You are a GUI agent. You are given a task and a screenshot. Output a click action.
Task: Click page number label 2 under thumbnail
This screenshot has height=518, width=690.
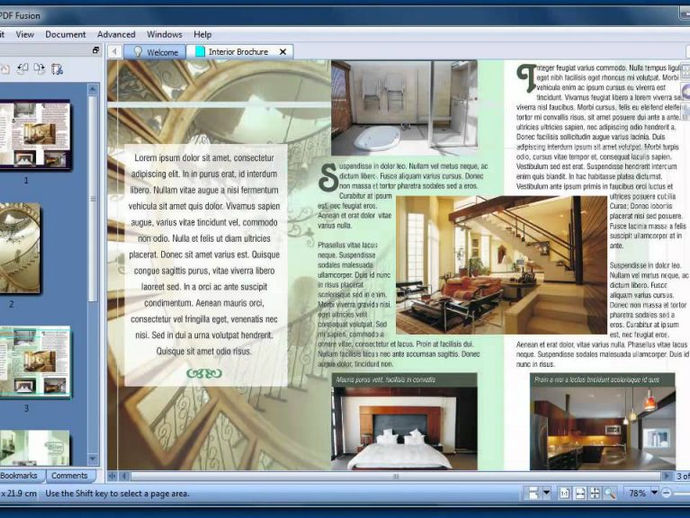tap(12, 304)
